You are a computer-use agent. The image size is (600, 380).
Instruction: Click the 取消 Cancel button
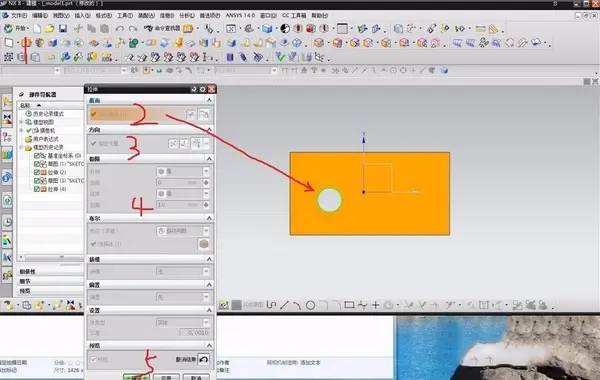(196, 377)
